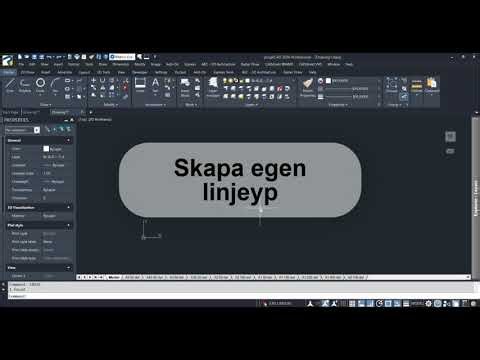Open the application logo menu button
Image resolution: width=480 pixels, height=360 pixels.
[7, 60]
